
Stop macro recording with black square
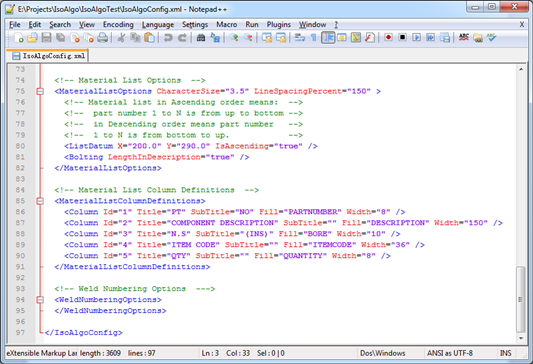[402, 37]
